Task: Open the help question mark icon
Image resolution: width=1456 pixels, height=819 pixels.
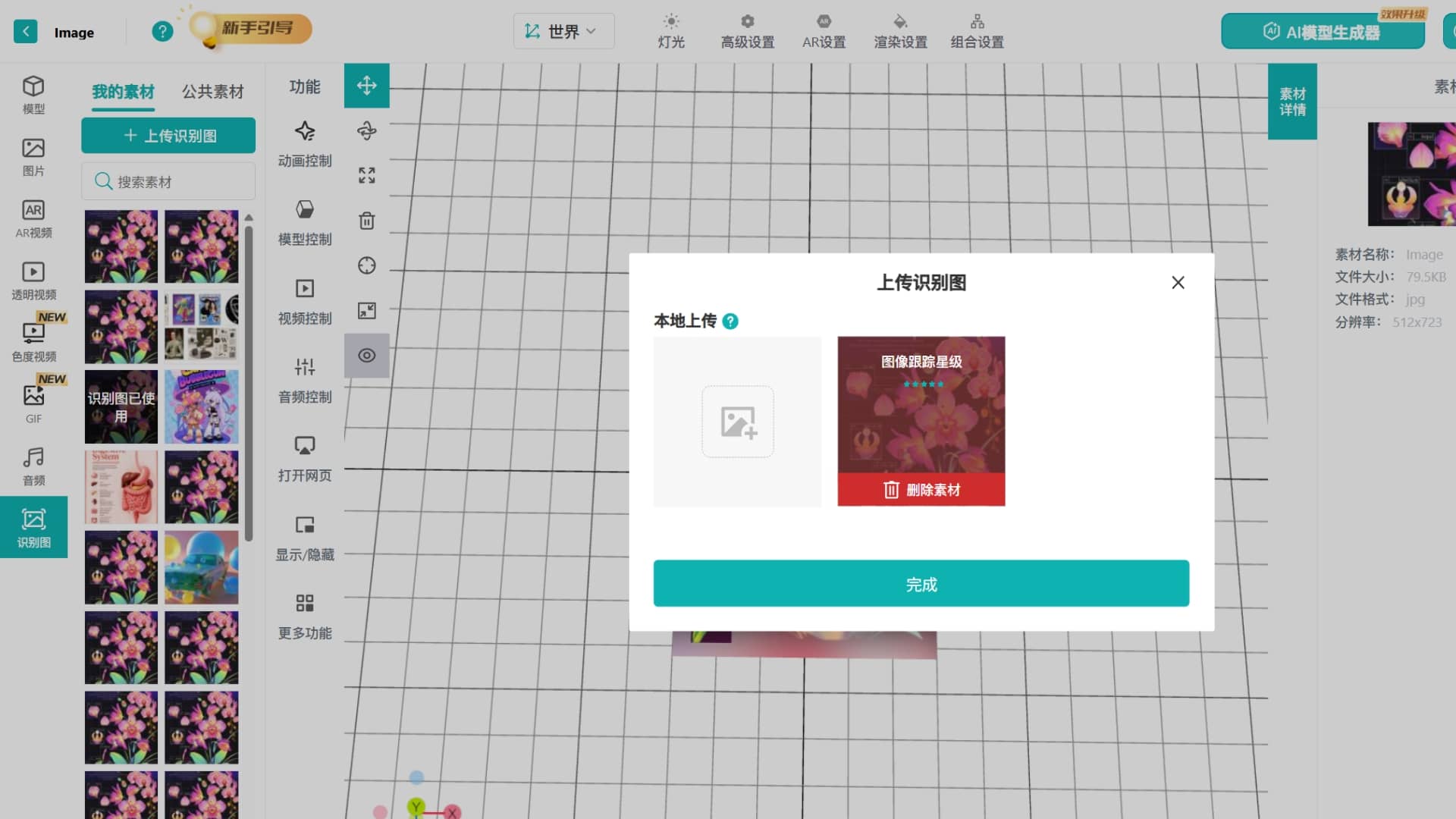Action: pos(162,32)
